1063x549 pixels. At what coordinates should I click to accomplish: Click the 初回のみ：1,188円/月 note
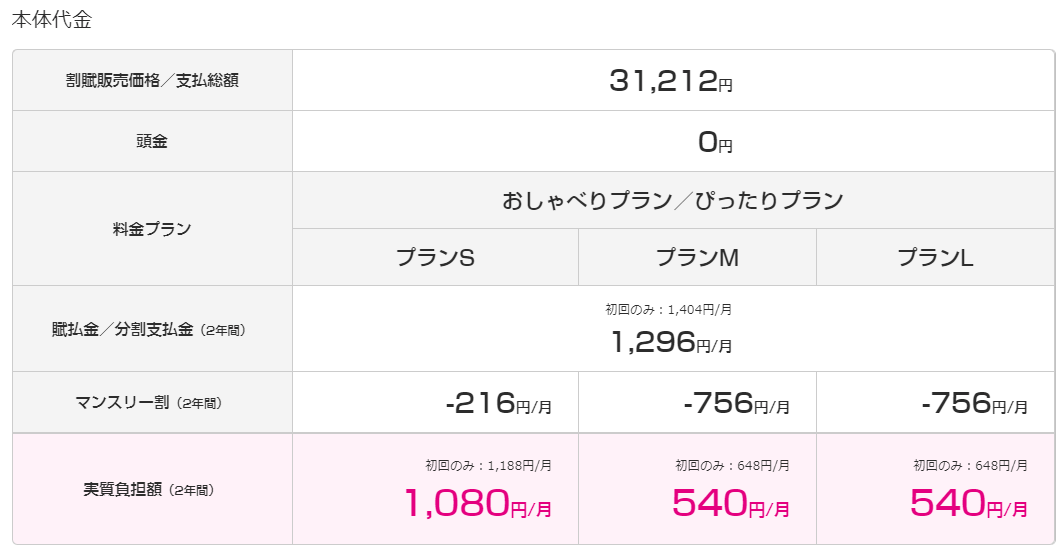488,466
